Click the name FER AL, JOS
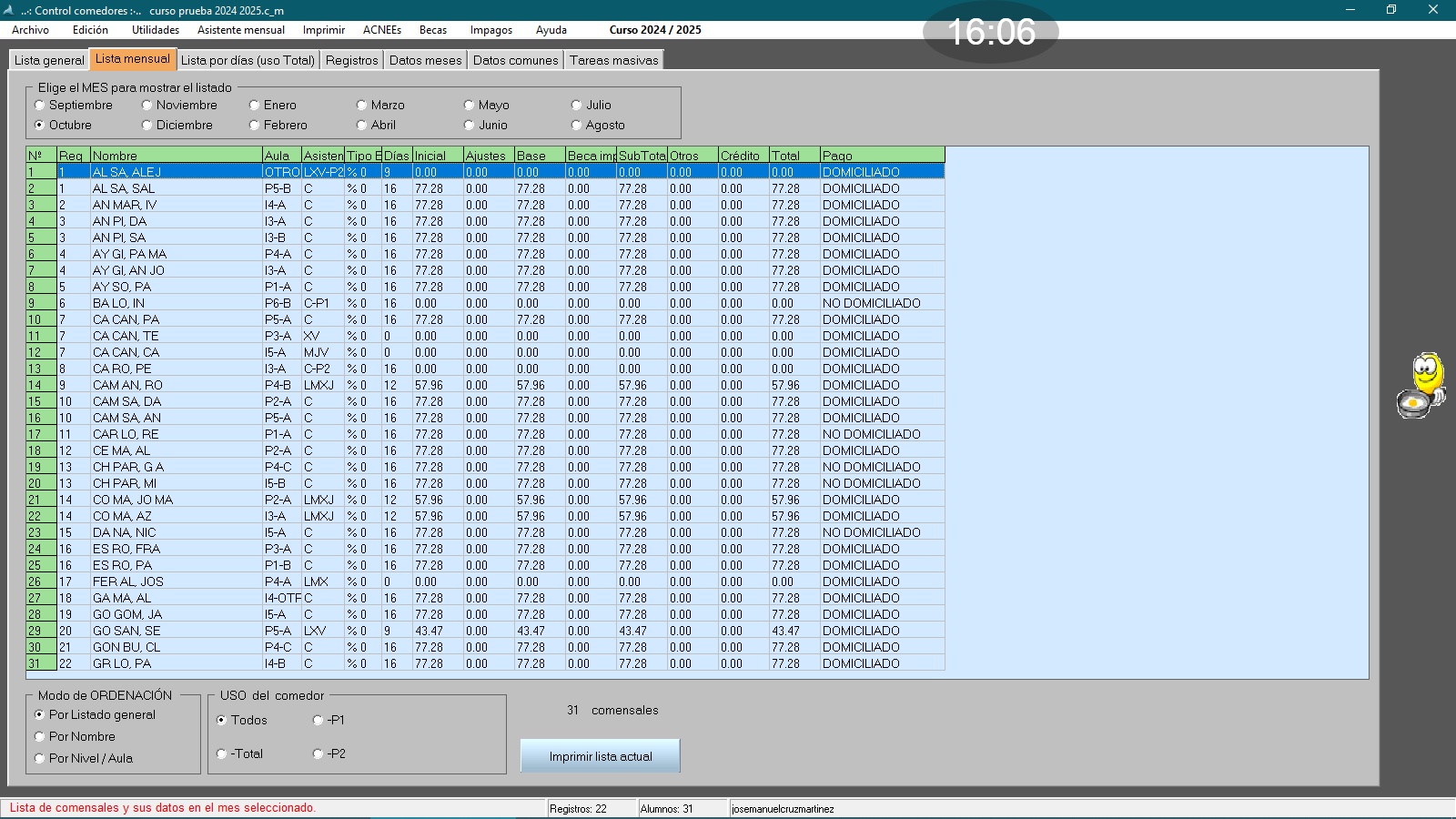 click(128, 581)
